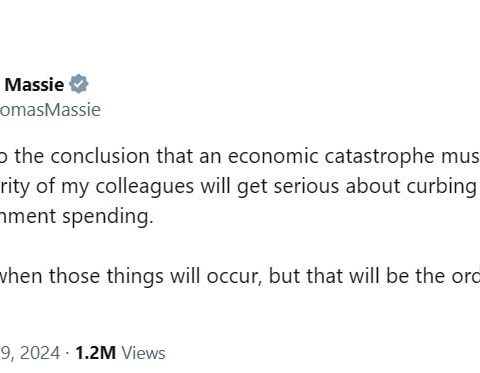Click the dot separator before 1.2M Views

[68, 353]
